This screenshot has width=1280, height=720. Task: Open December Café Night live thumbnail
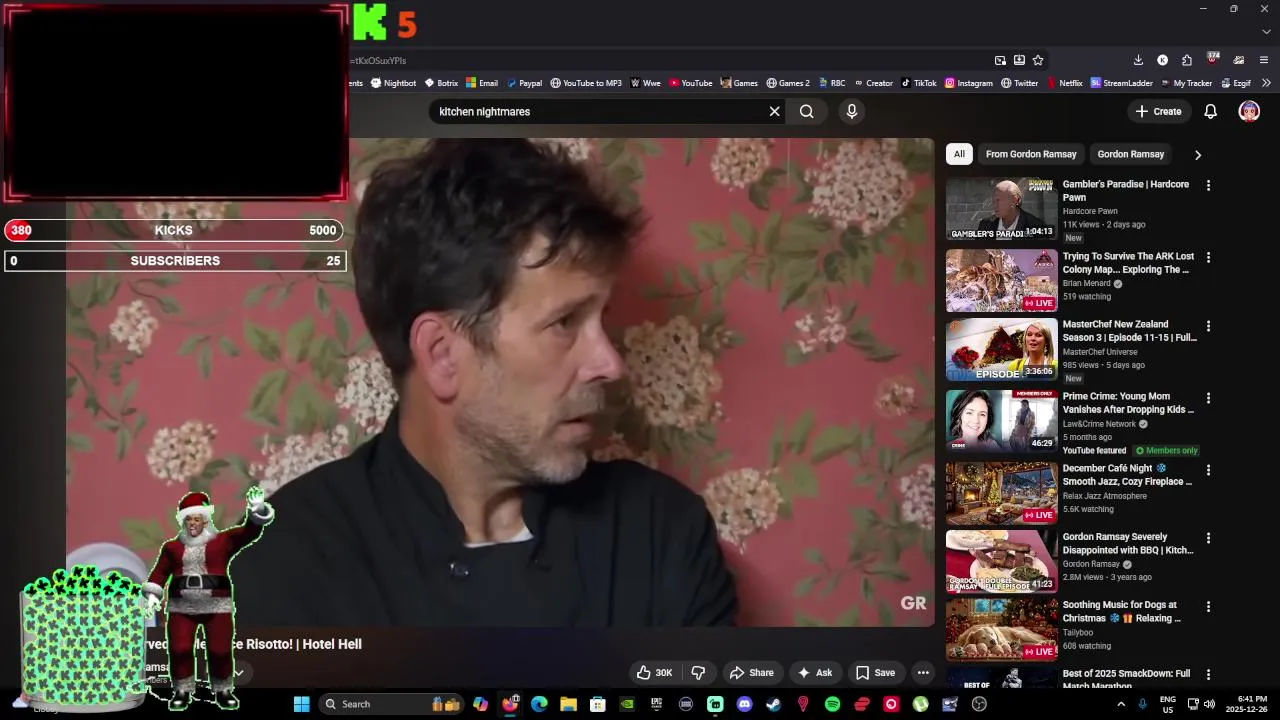pos(1001,493)
